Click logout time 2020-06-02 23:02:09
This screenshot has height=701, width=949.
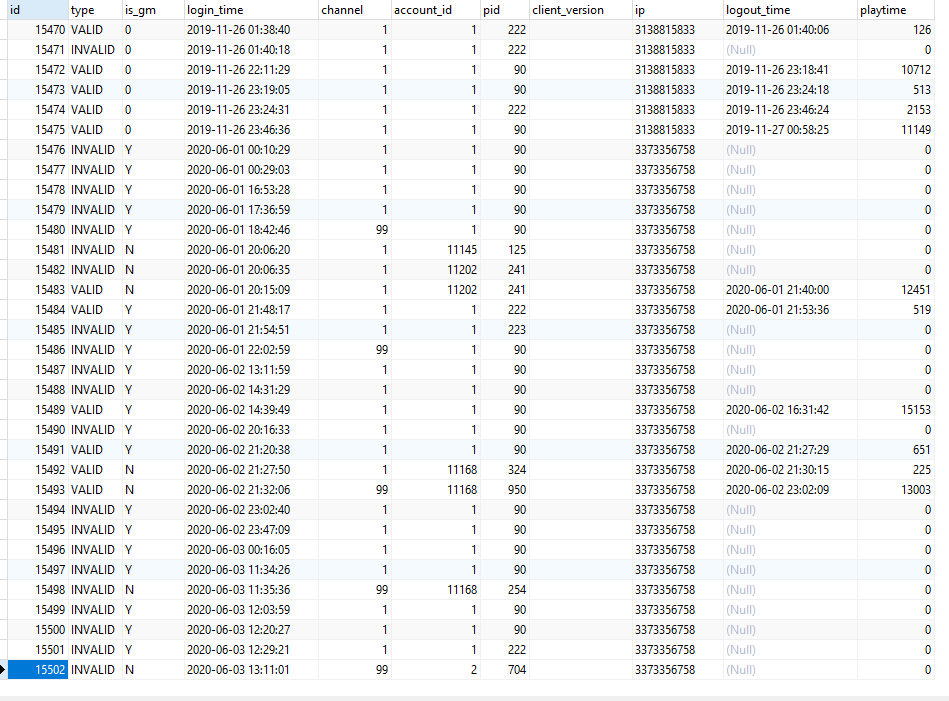pyautogui.click(x=778, y=489)
